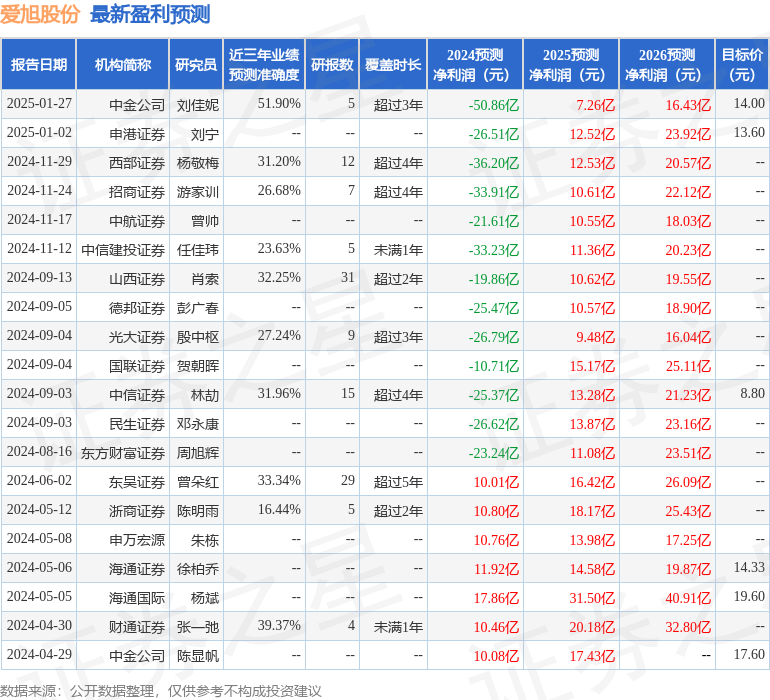
Task: Click the target price 14.33
Action: [749, 567]
